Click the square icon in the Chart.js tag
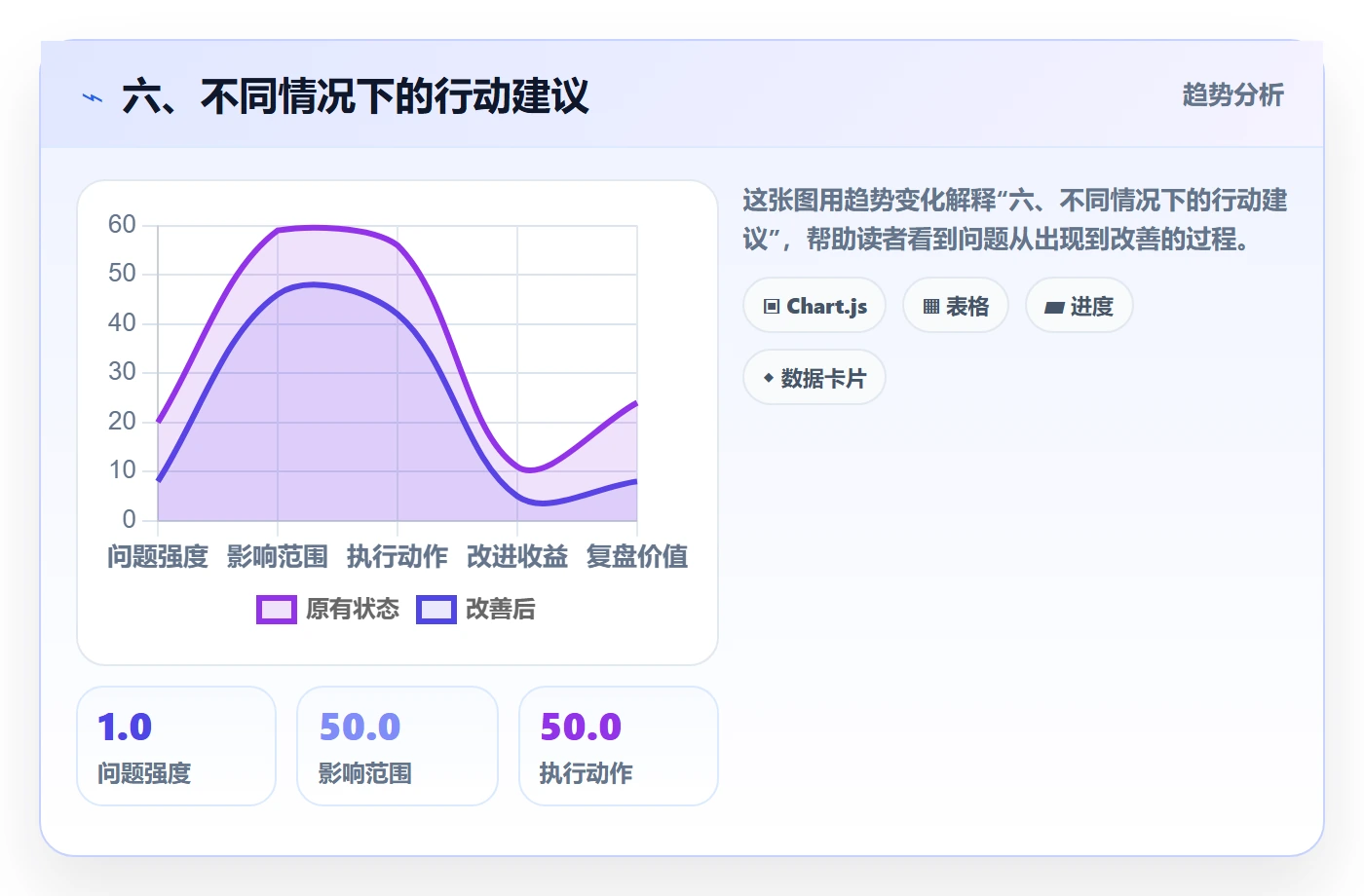Viewport: 1364px width, 896px height. (x=772, y=307)
